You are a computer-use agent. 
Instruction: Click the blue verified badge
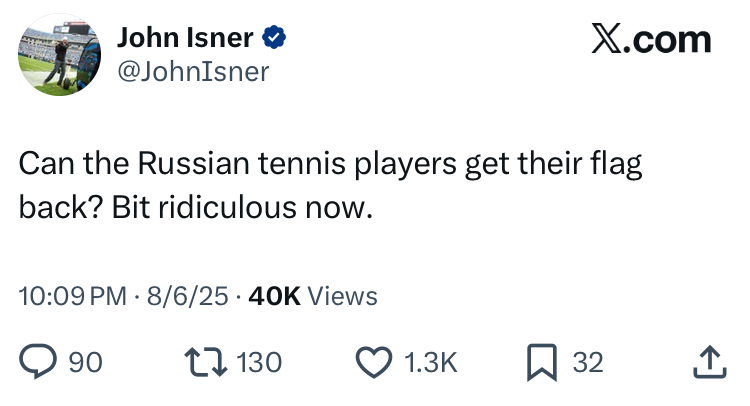(274, 39)
